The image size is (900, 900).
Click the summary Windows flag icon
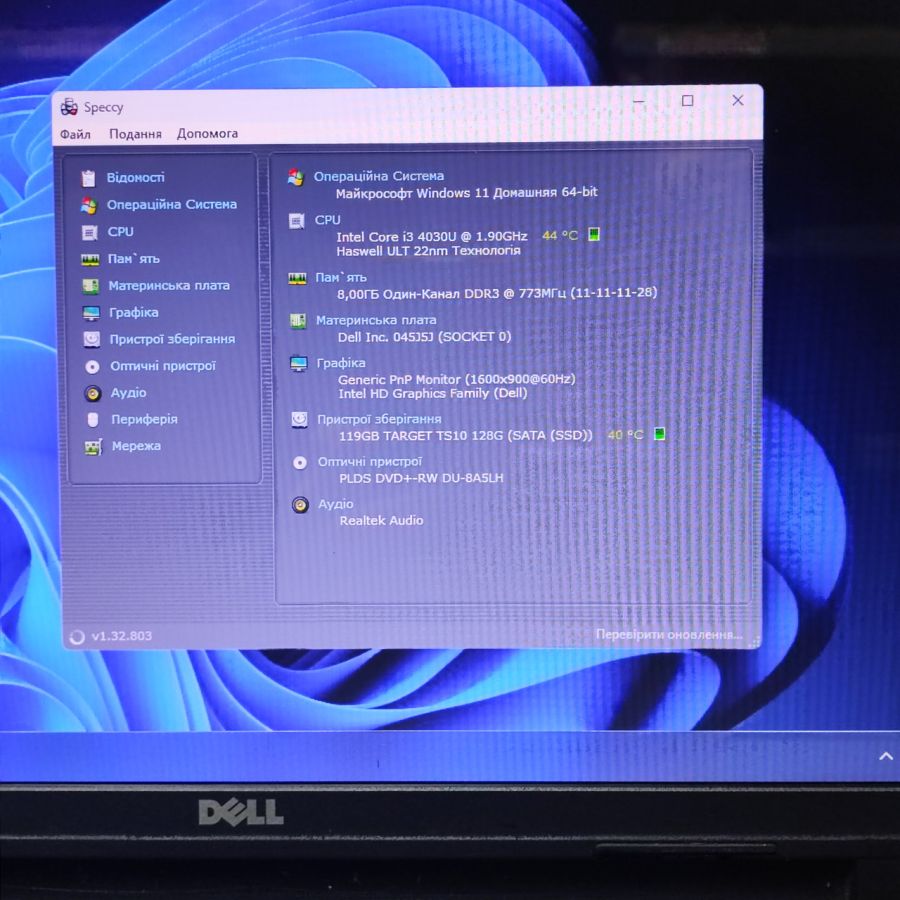(296, 177)
